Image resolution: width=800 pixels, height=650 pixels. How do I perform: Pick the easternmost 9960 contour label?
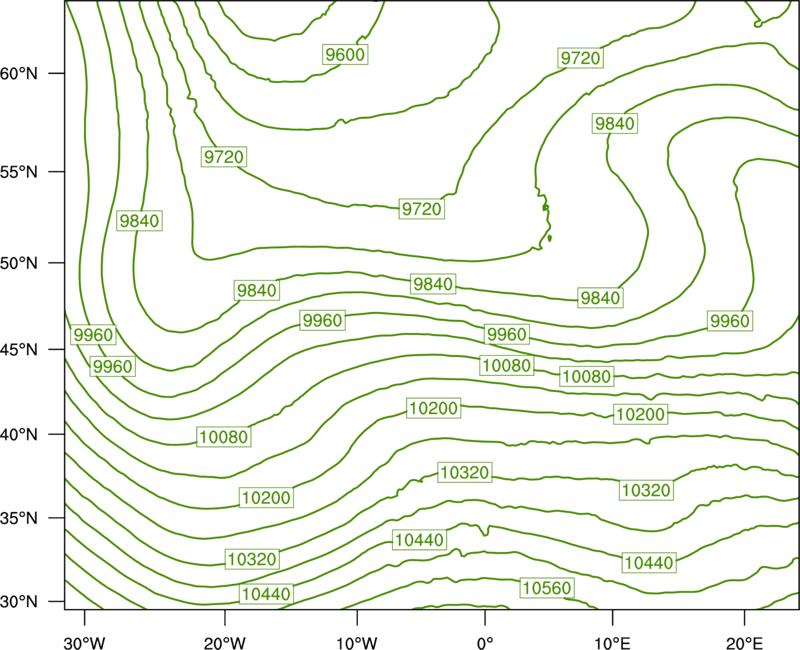pos(730,321)
